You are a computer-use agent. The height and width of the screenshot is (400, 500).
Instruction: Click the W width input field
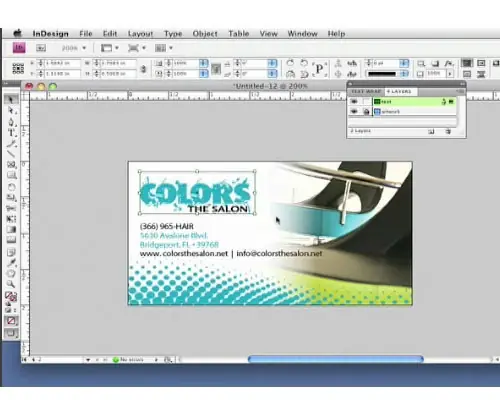[118, 63]
